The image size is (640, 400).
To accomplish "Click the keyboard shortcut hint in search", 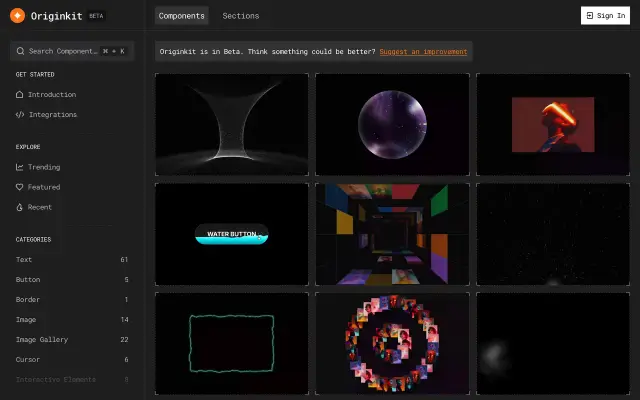I will [114, 51].
